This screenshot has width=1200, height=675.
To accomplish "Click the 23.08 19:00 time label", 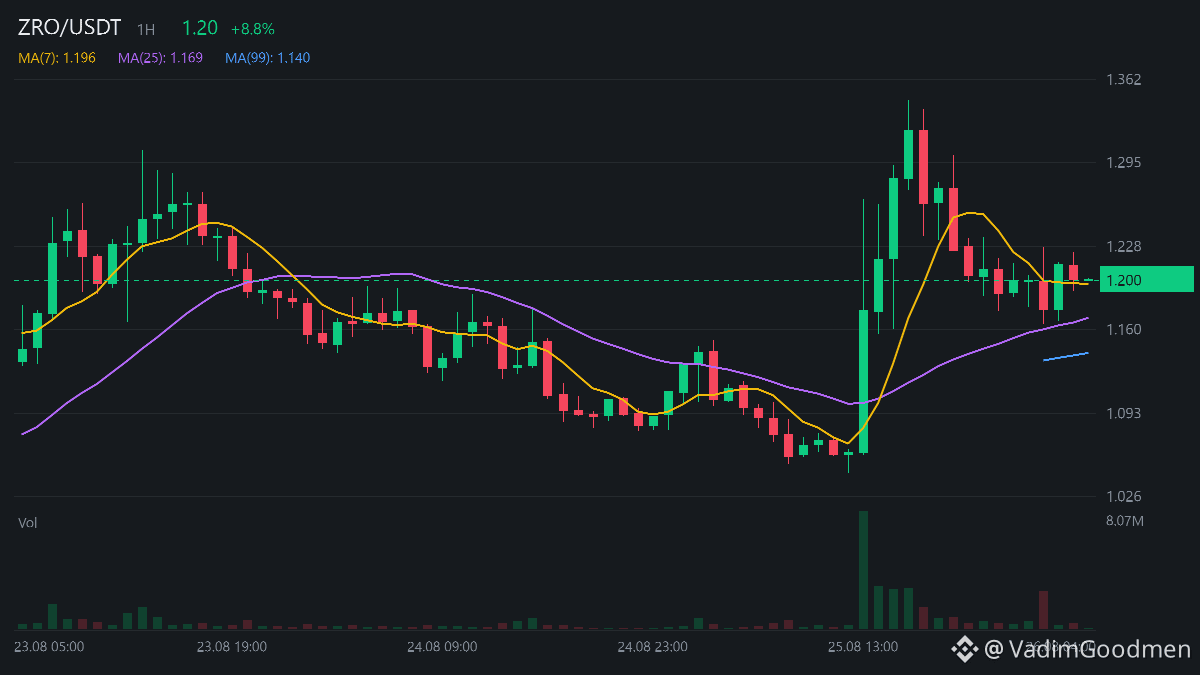I will (x=231, y=647).
